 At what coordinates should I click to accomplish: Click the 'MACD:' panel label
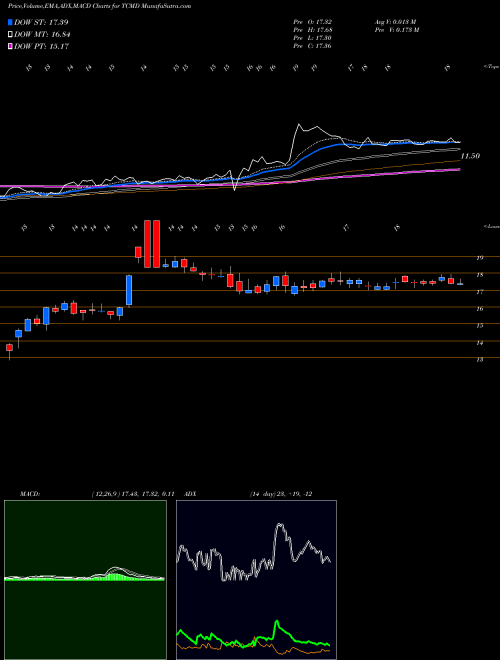click(30, 494)
